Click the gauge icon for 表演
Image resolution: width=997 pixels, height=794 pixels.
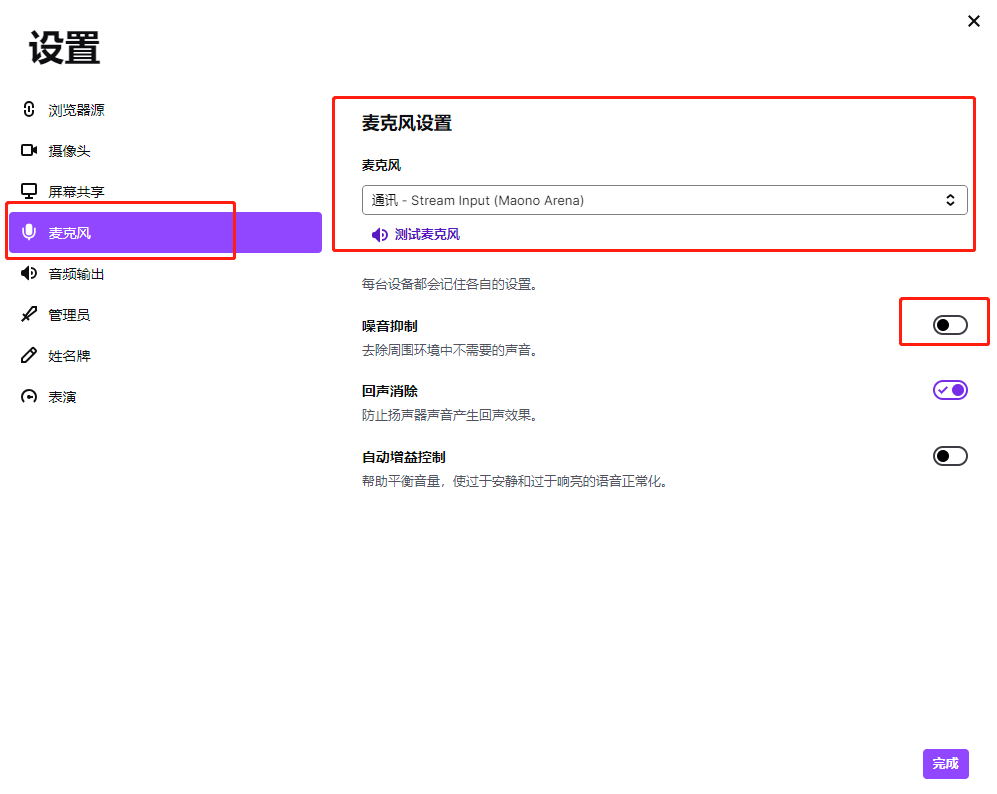click(29, 396)
